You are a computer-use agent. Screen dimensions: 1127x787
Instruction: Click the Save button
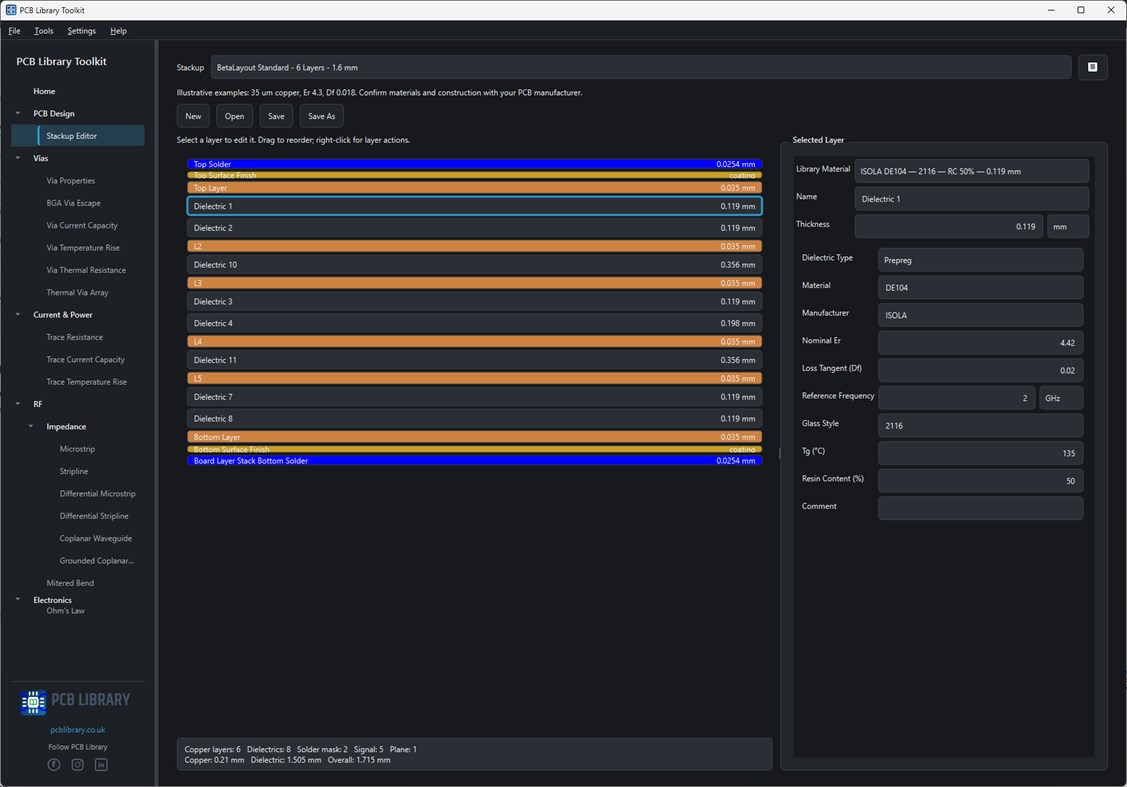276,116
